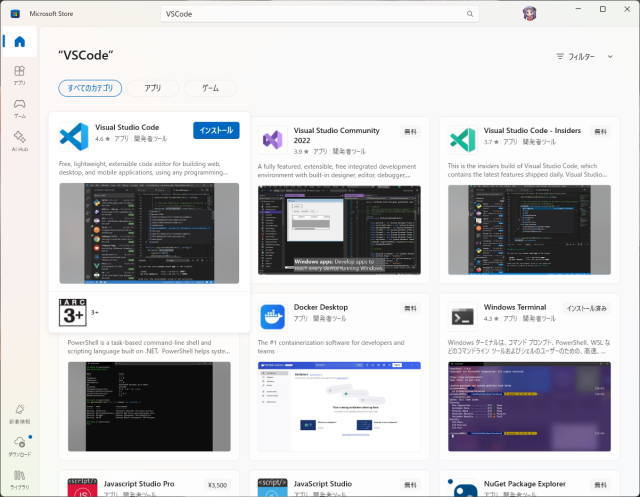
Task: Click the user profile avatar
Action: (x=529, y=14)
